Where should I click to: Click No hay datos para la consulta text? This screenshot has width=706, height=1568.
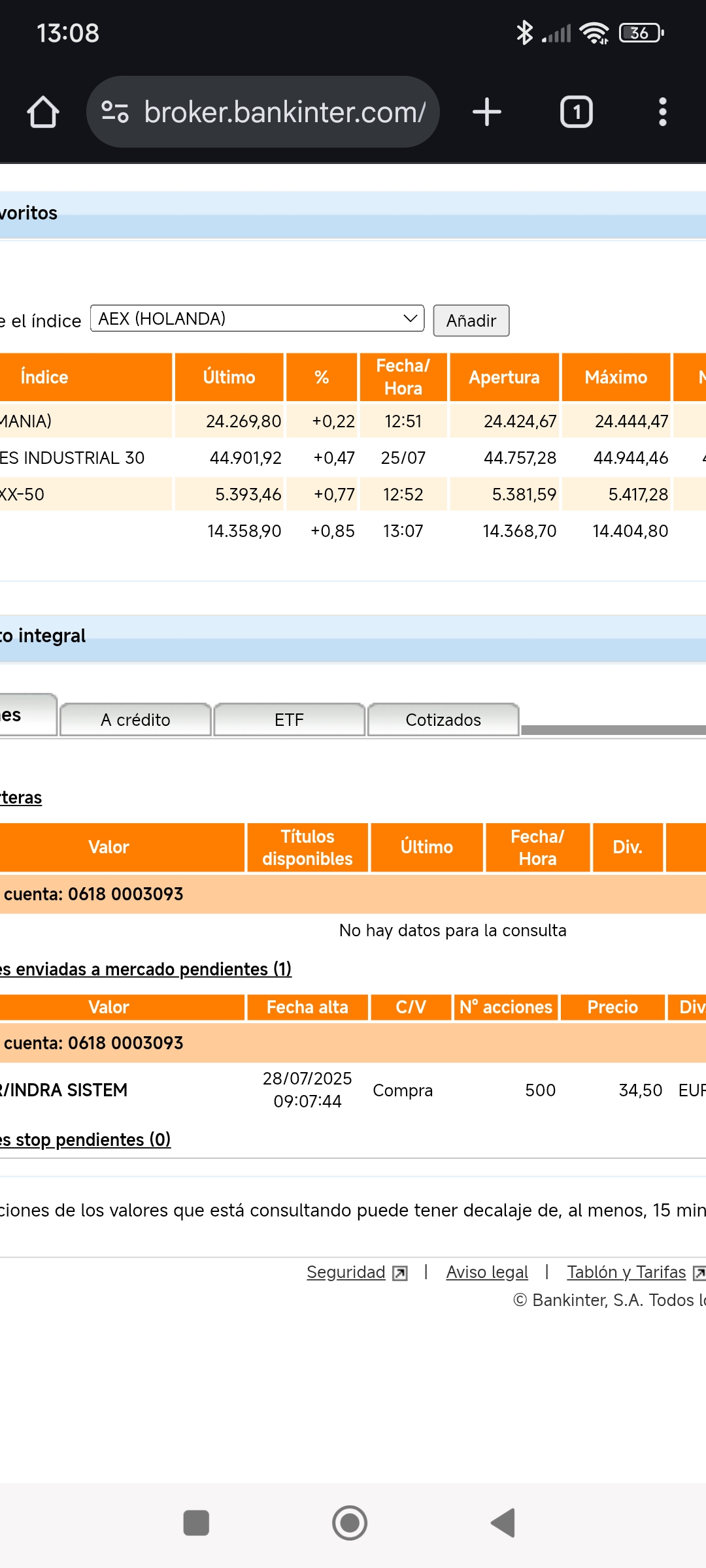point(452,930)
